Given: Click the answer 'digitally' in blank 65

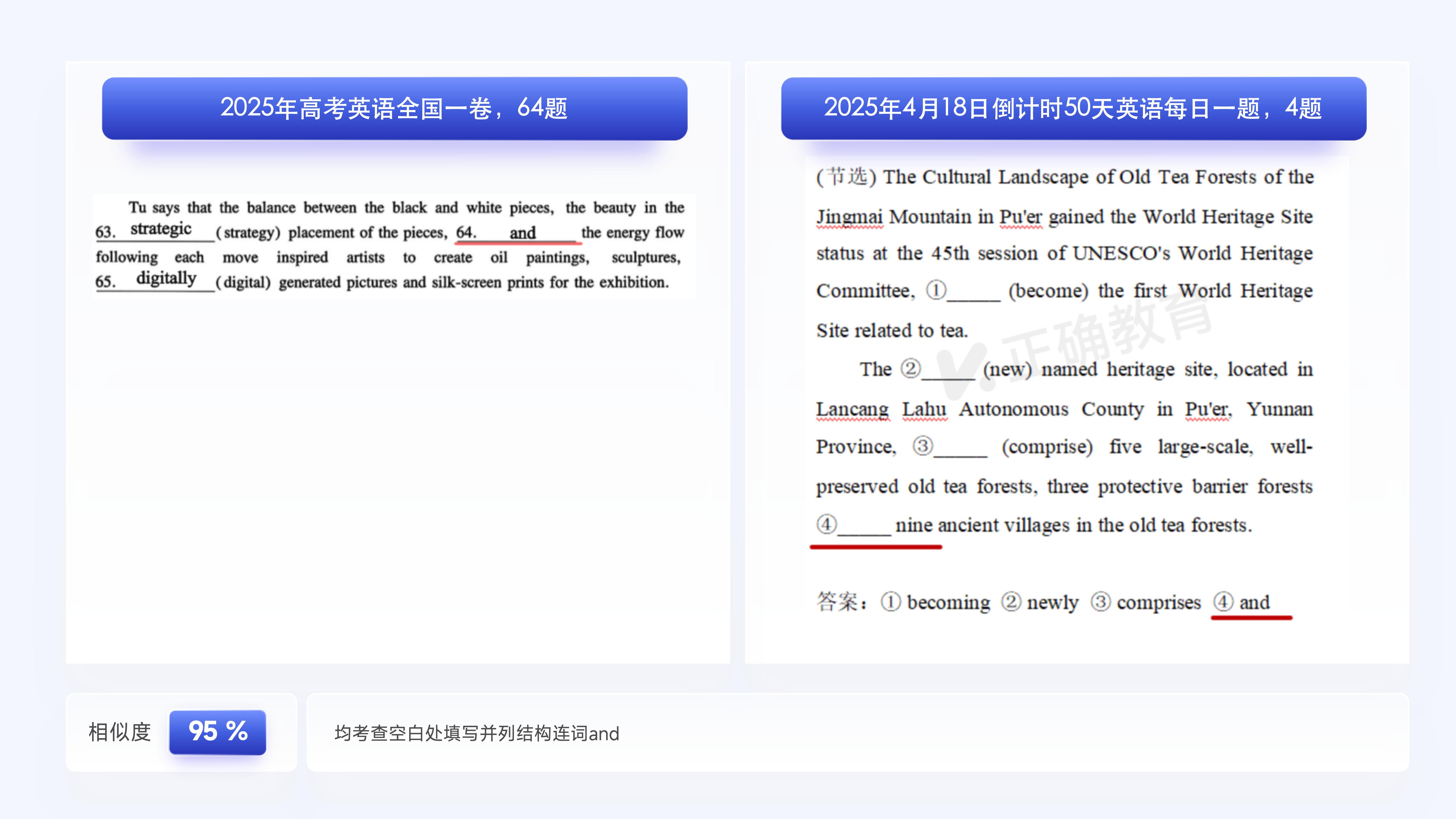Looking at the screenshot, I should [x=166, y=278].
